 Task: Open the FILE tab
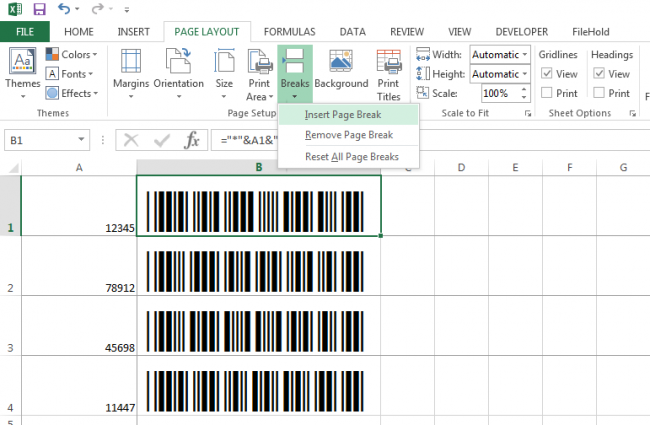pyautogui.click(x=25, y=32)
